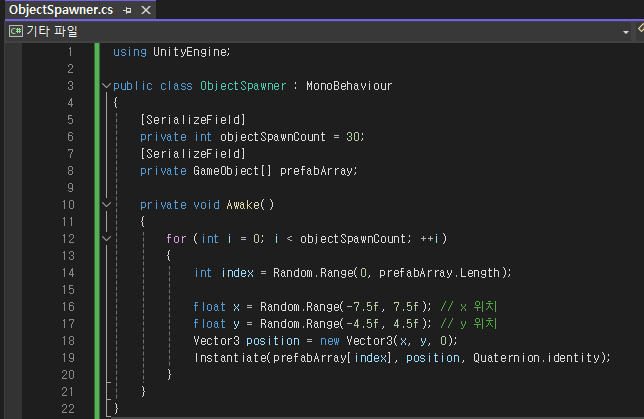
Task: Collapse the for loop block
Action: coord(106,239)
